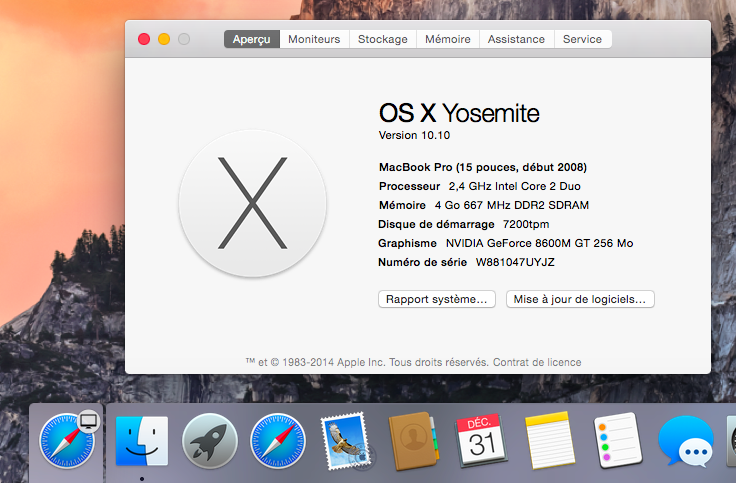Screen dimensions: 736x483
Task: Open Contacts book icon in Dock
Action: [x=414, y=441]
